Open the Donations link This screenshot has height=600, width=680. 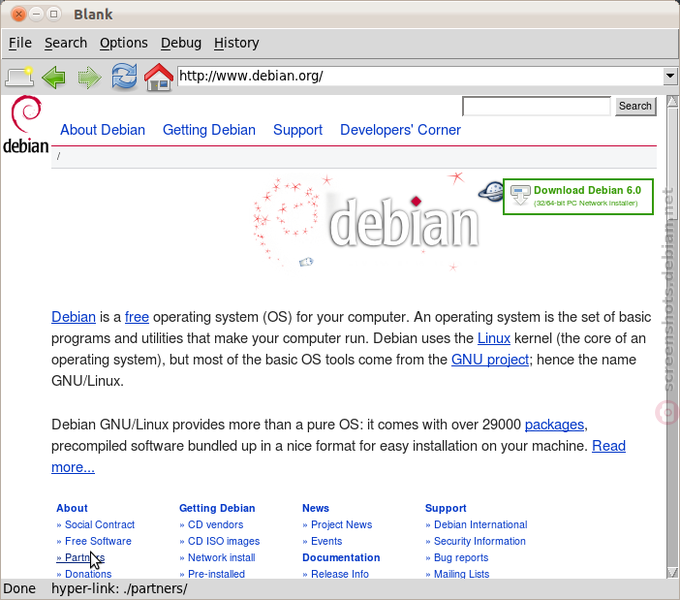[88, 574]
